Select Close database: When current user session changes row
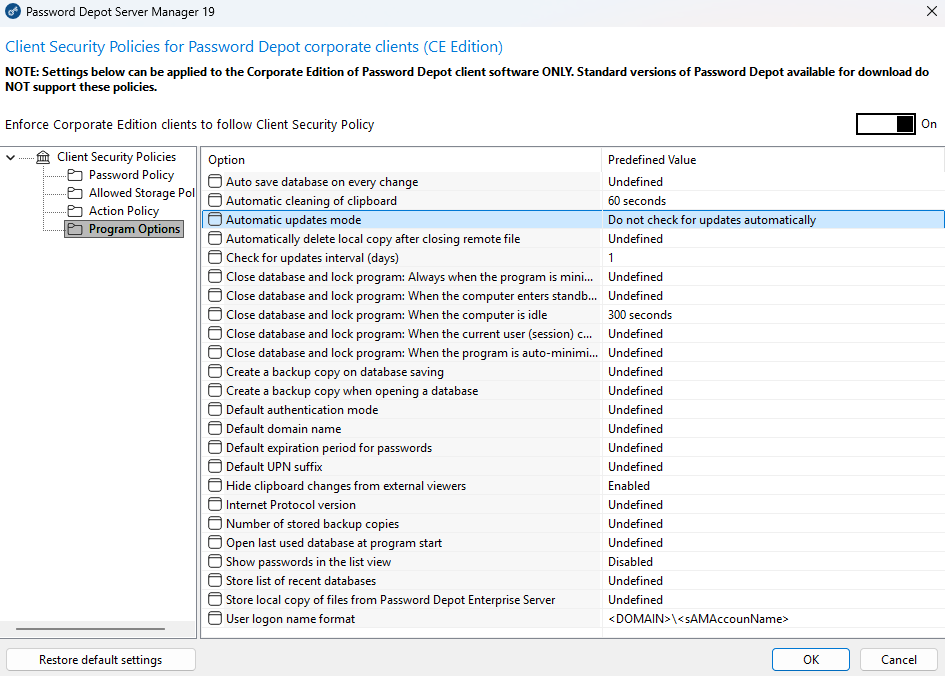 pos(573,334)
